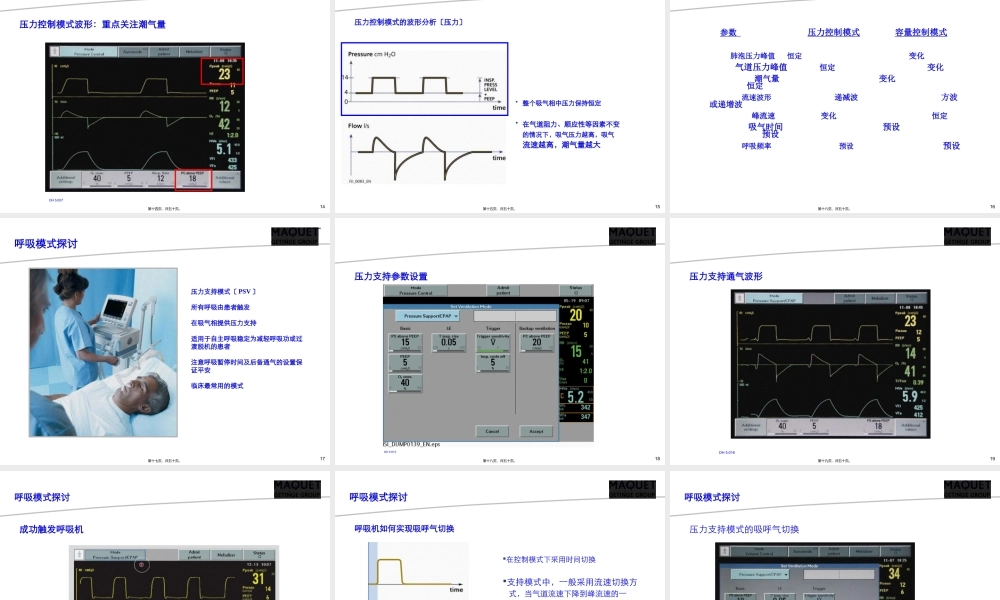Open slide 14 pressure control waveform thumbnail
1000x600 pixels.
tap(164, 106)
